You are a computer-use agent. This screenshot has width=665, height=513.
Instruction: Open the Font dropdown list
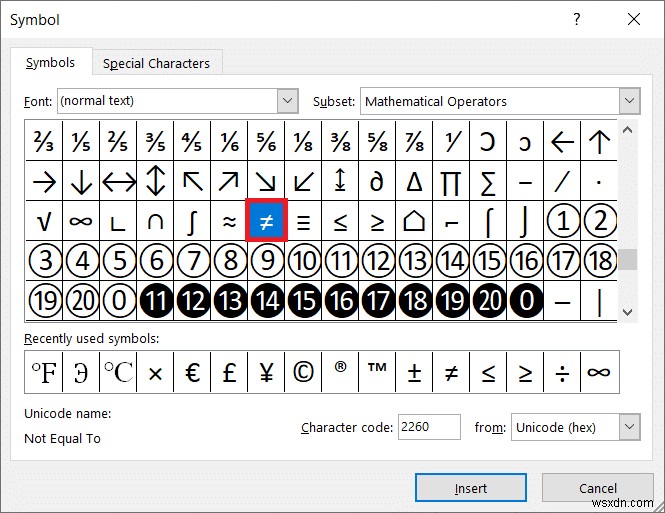(288, 101)
